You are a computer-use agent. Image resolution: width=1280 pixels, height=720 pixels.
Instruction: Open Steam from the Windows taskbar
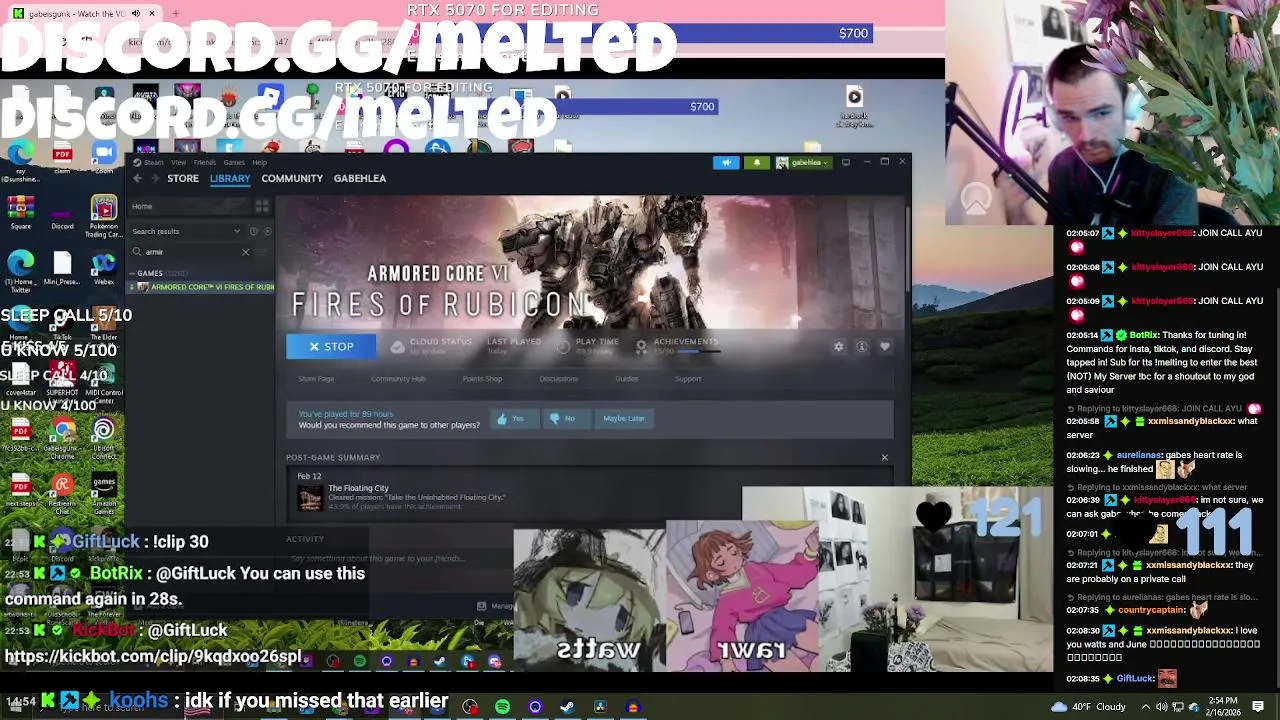(567, 707)
